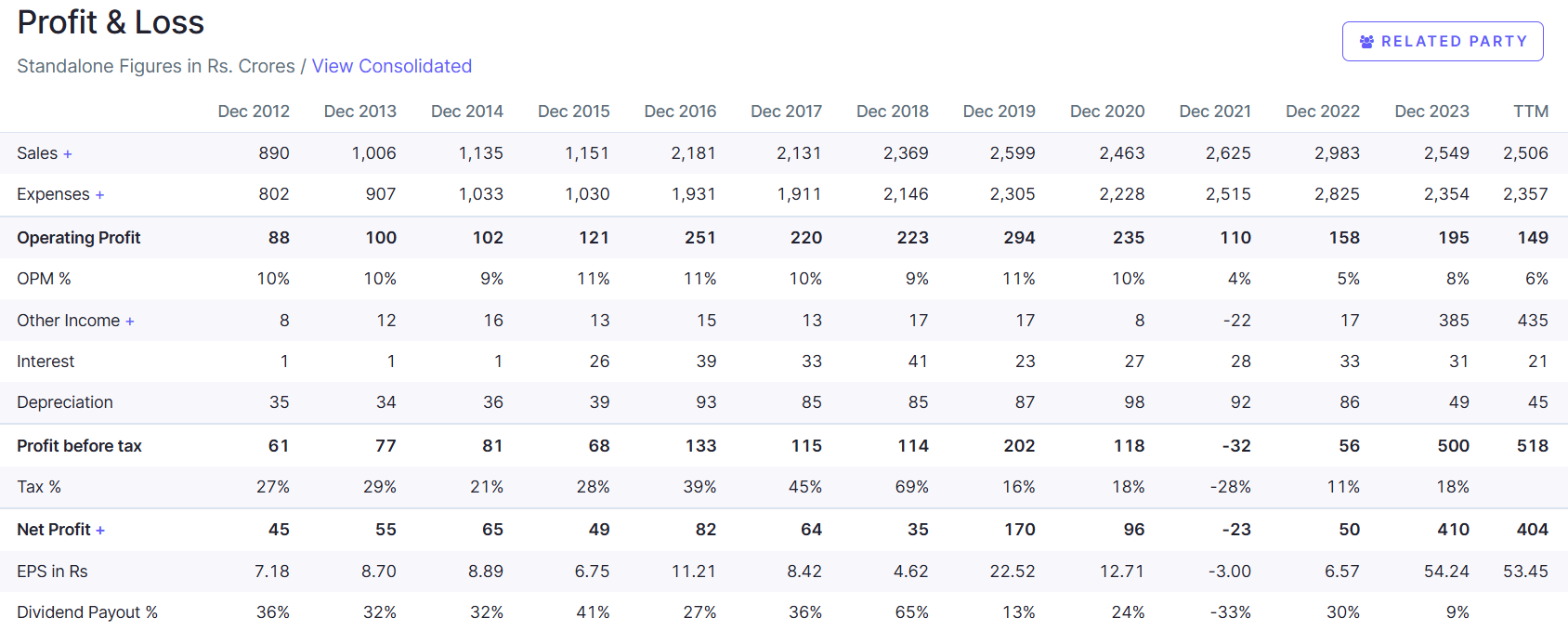Image resolution: width=1568 pixels, height=631 pixels.
Task: Select the Dec 2018 column header
Action: (x=893, y=112)
